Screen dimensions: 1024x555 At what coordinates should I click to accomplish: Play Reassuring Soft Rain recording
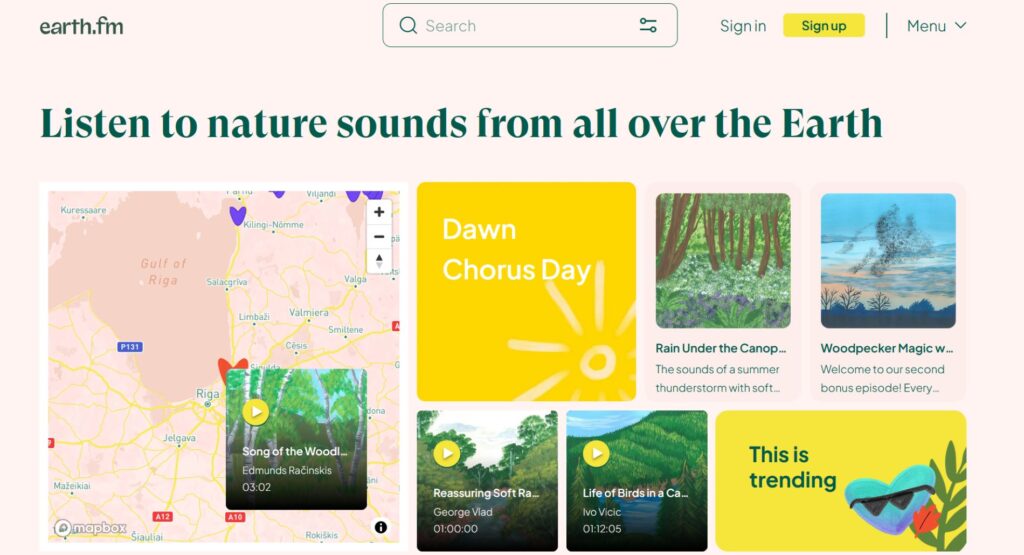(x=447, y=453)
